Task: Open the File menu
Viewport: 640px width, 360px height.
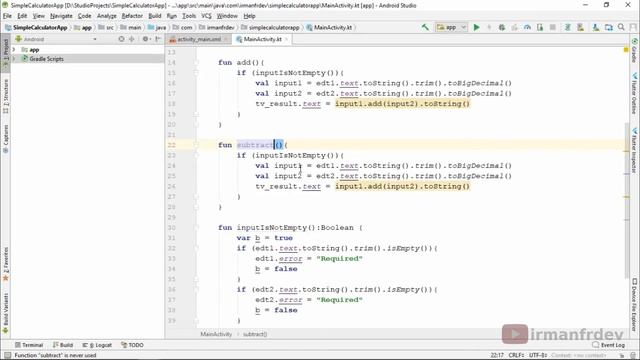Action: point(7,16)
